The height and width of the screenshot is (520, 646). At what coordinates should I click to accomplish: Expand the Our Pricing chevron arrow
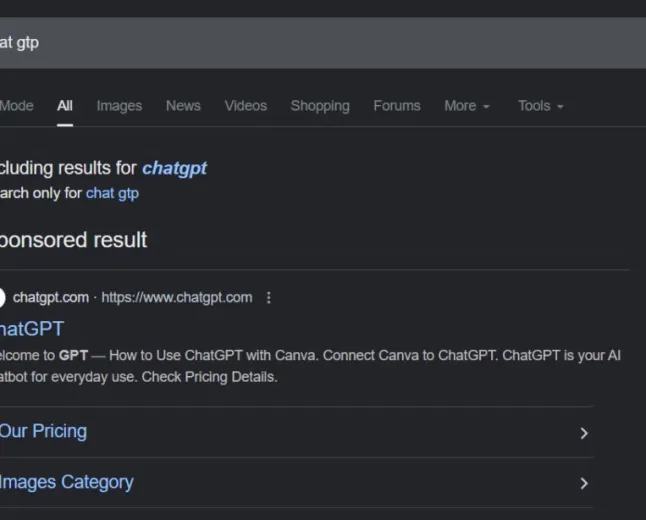(x=584, y=433)
